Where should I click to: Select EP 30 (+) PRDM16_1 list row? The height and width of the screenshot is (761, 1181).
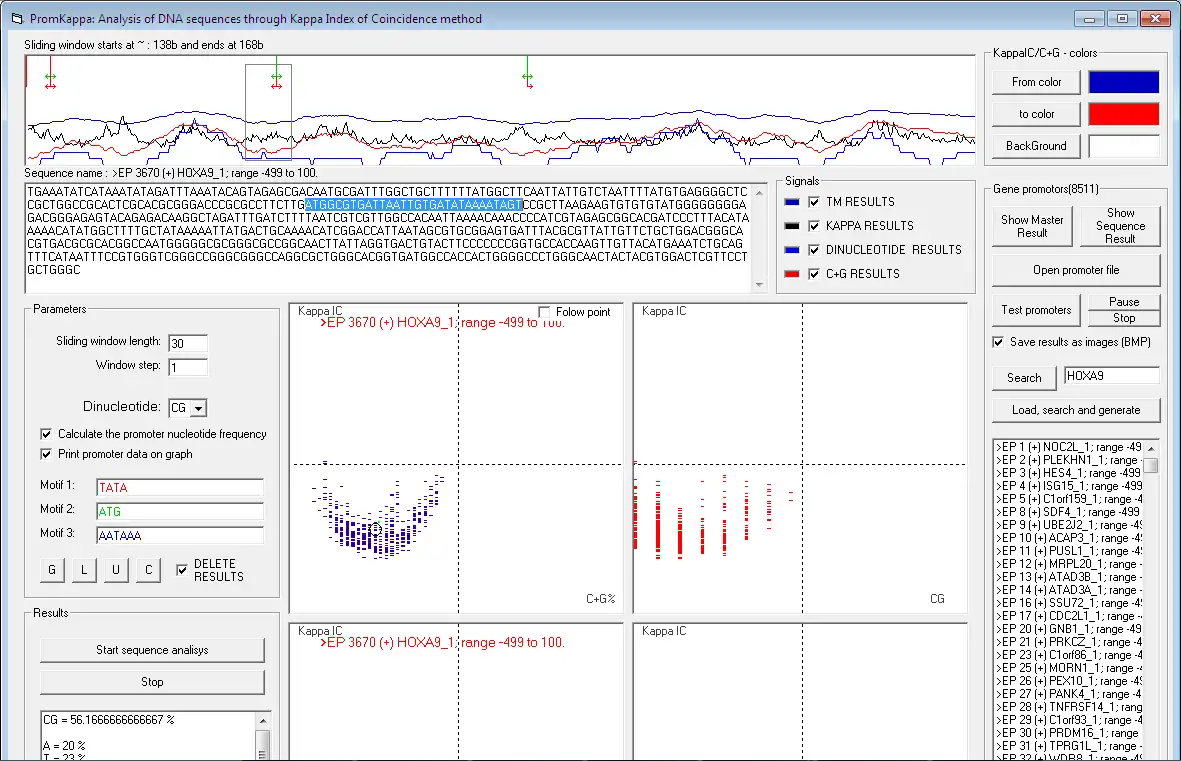click(1069, 733)
